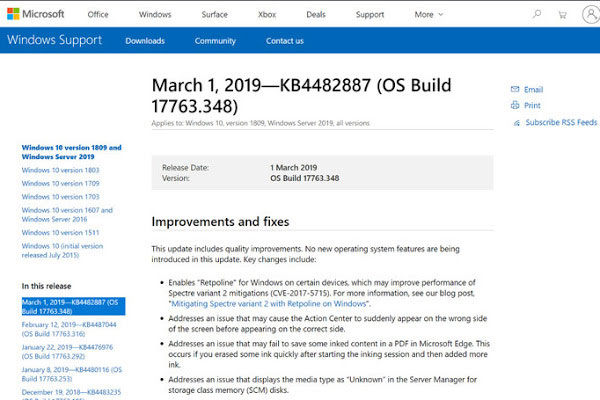Open January 22, 2019 KB4476976 release
Image resolution: width=600 pixels, height=400 pixels.
point(67,352)
